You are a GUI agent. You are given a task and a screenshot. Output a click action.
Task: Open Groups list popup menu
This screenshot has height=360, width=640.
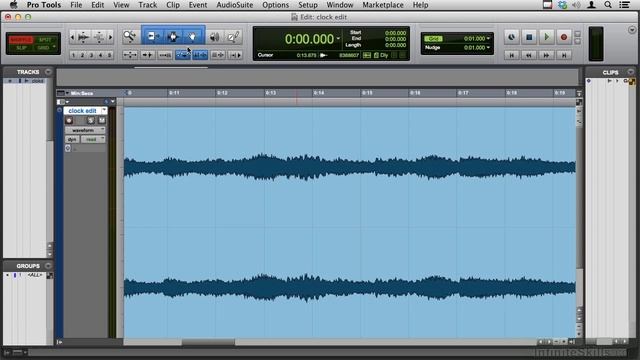48,266
